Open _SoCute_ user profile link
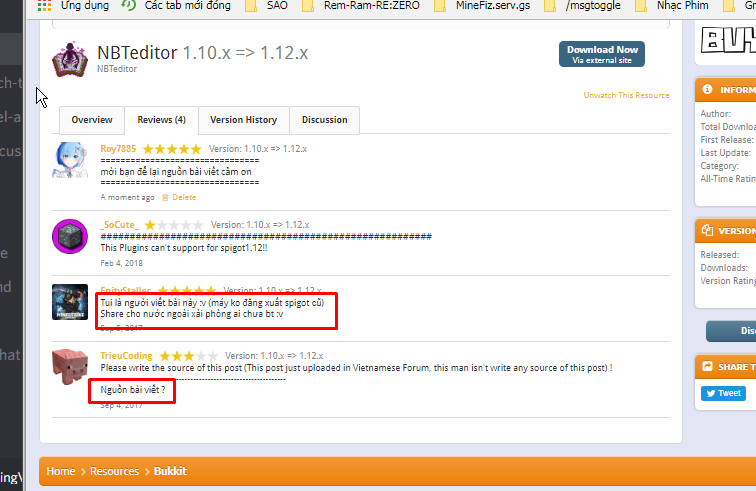Viewport: 756px width, 491px height. point(119,225)
